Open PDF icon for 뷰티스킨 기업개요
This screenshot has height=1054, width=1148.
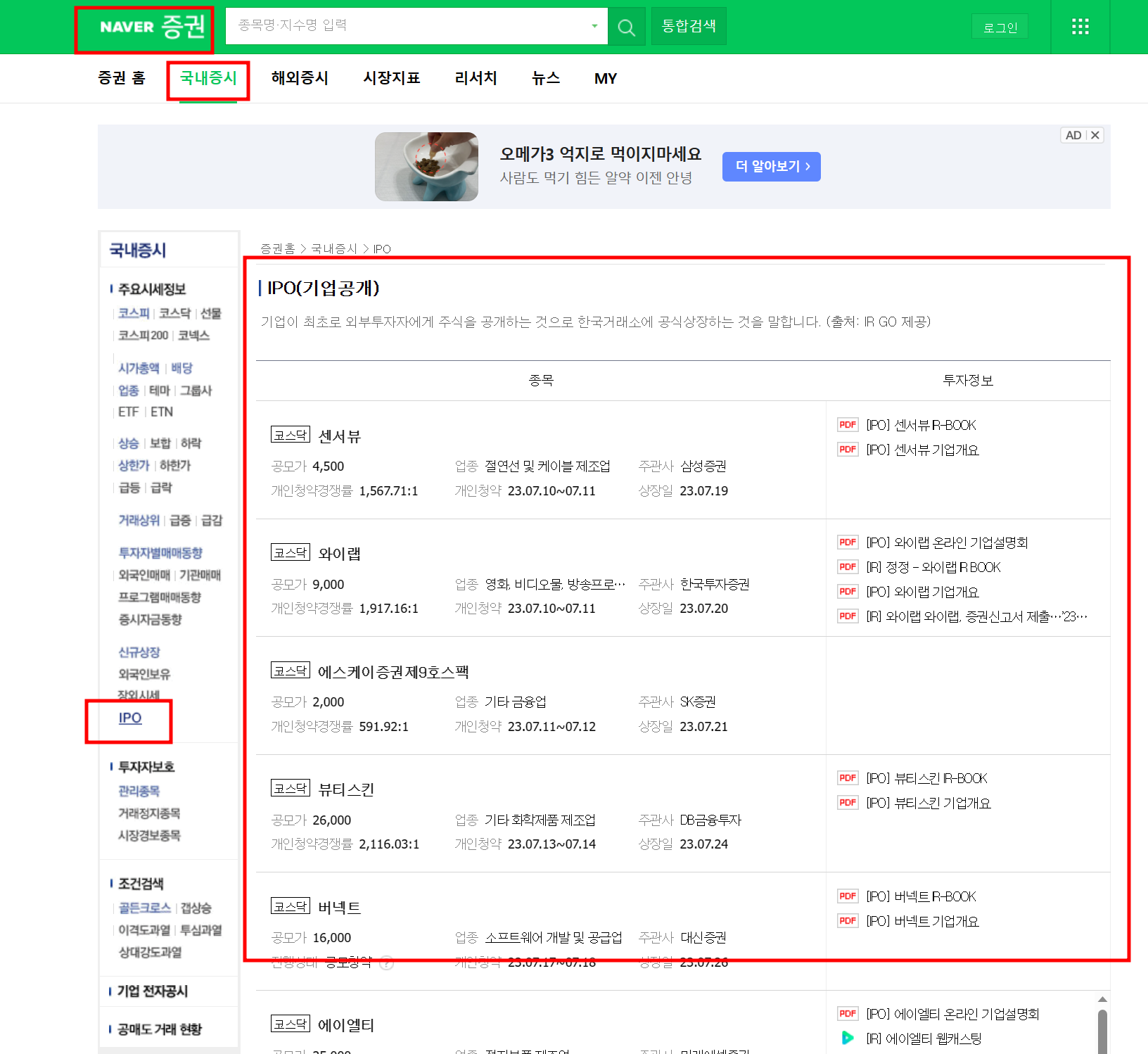coord(848,803)
